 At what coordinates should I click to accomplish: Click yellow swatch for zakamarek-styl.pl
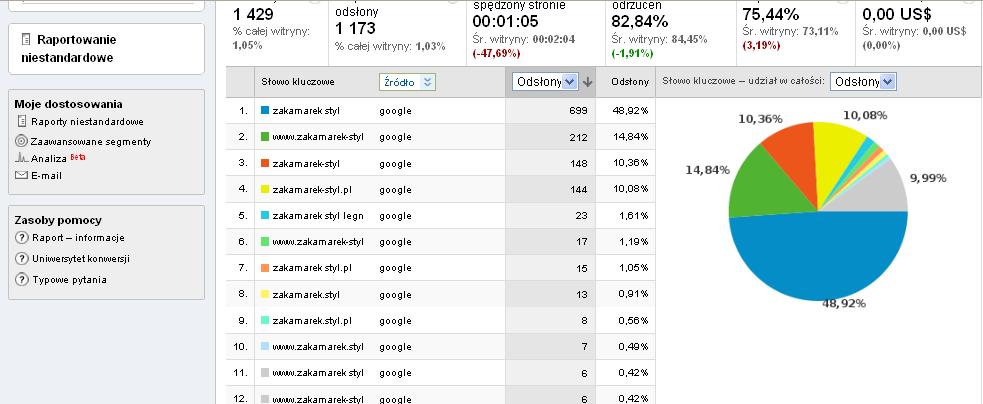click(x=265, y=189)
